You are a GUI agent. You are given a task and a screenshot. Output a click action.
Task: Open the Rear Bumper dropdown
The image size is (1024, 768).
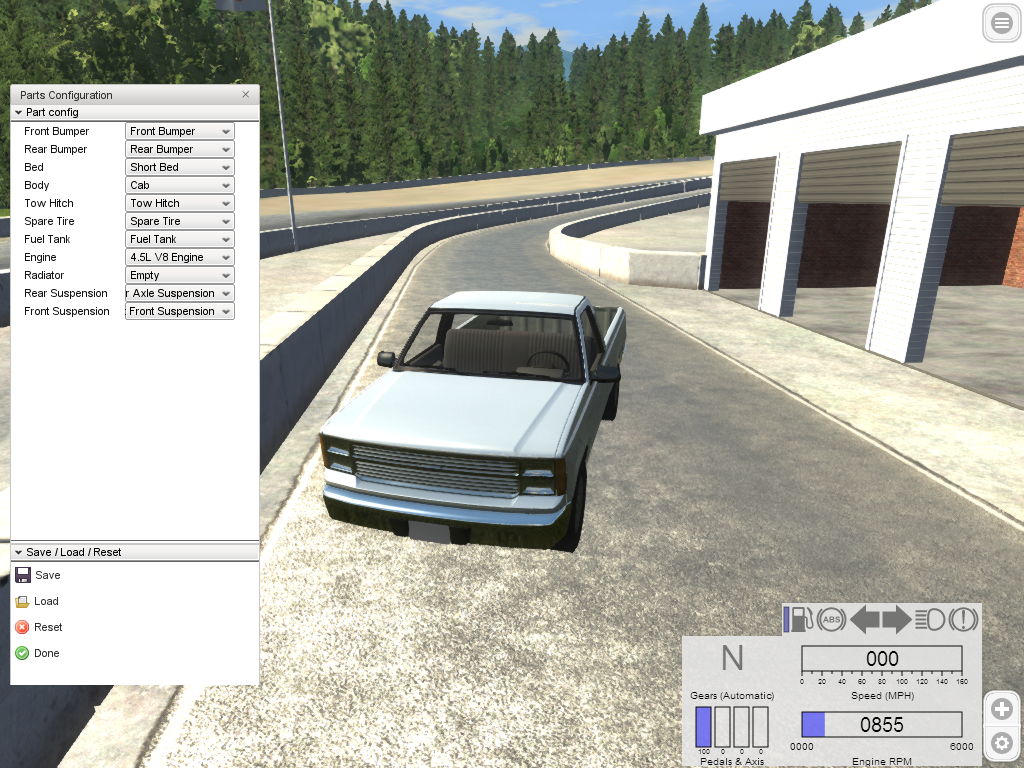click(180, 149)
